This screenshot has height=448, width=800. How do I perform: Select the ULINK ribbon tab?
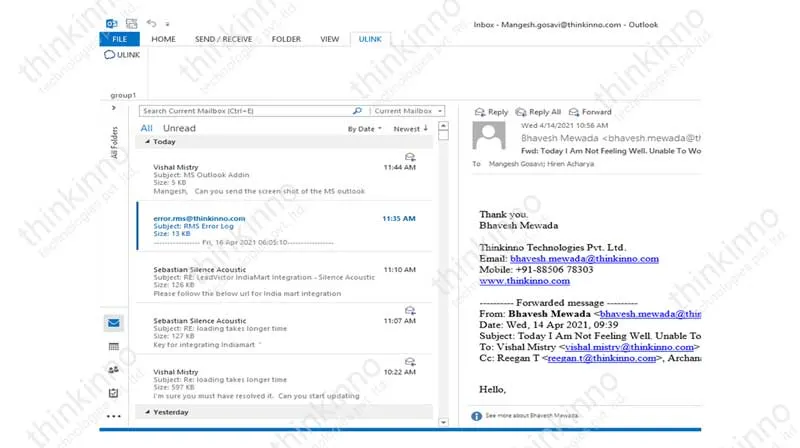click(x=370, y=39)
